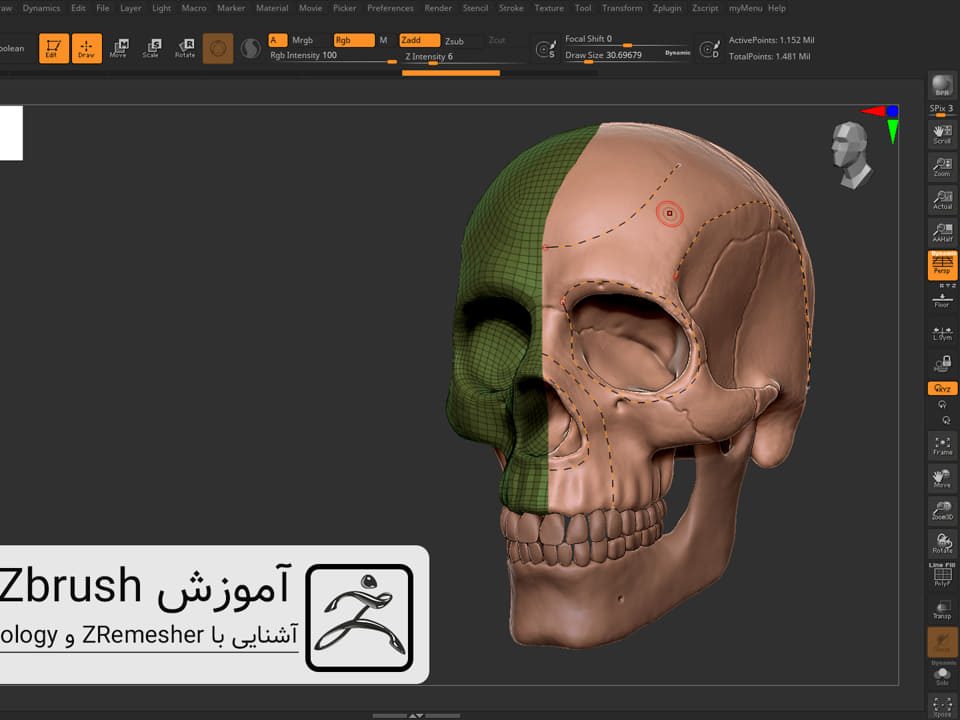Open the Light menu
Screen dimensions: 960x720
[x=162, y=8]
